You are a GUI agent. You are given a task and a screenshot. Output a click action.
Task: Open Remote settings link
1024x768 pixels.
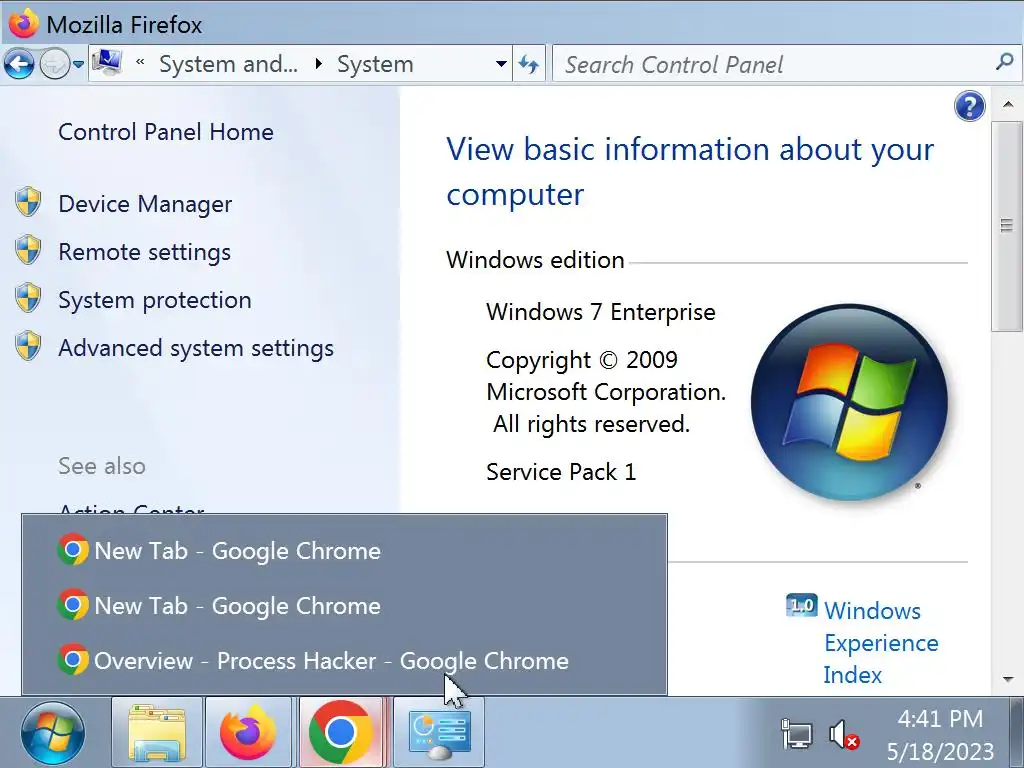pyautogui.click(x=144, y=252)
